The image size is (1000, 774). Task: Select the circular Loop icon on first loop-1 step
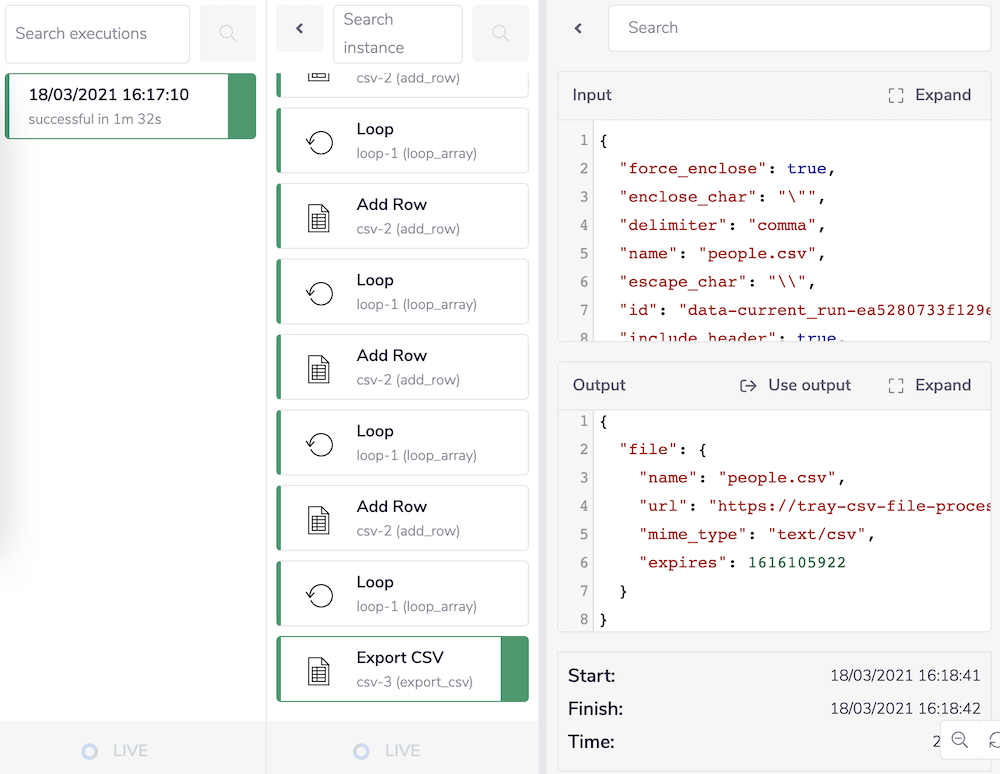(x=318, y=140)
